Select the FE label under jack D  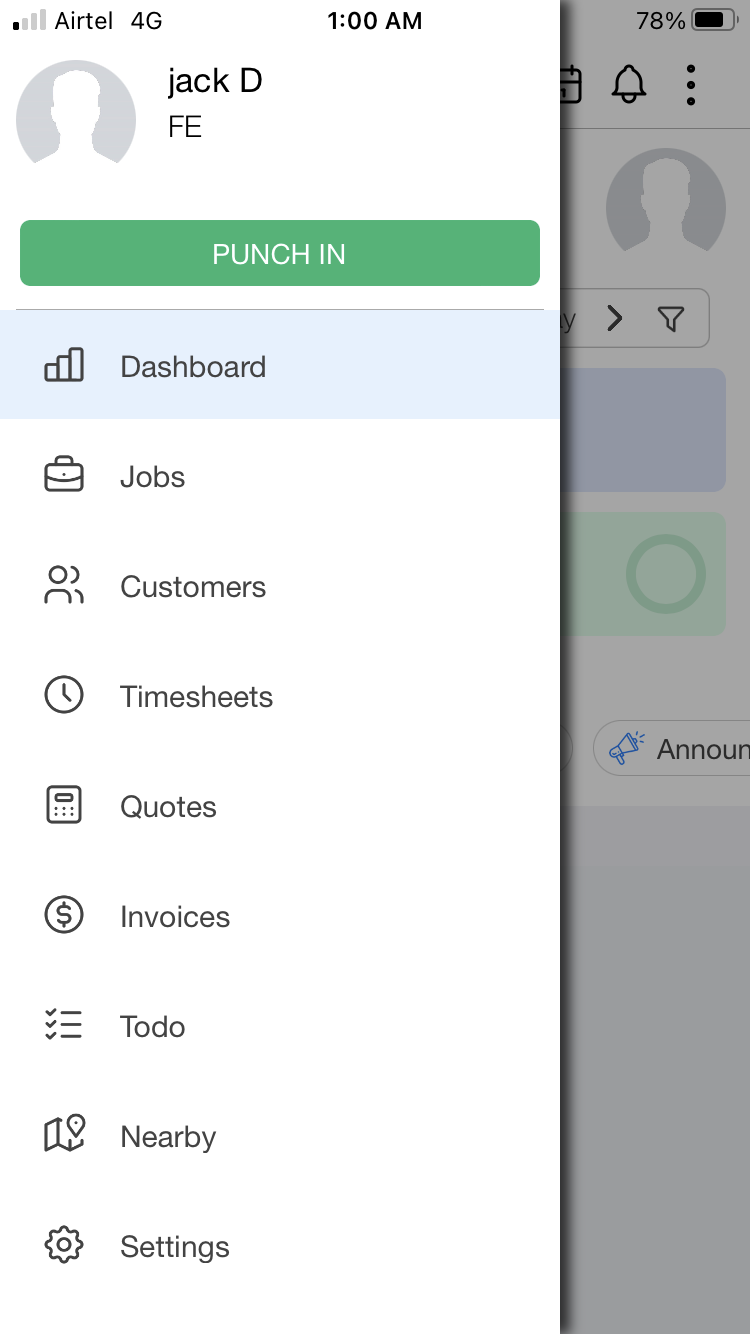pos(183,127)
